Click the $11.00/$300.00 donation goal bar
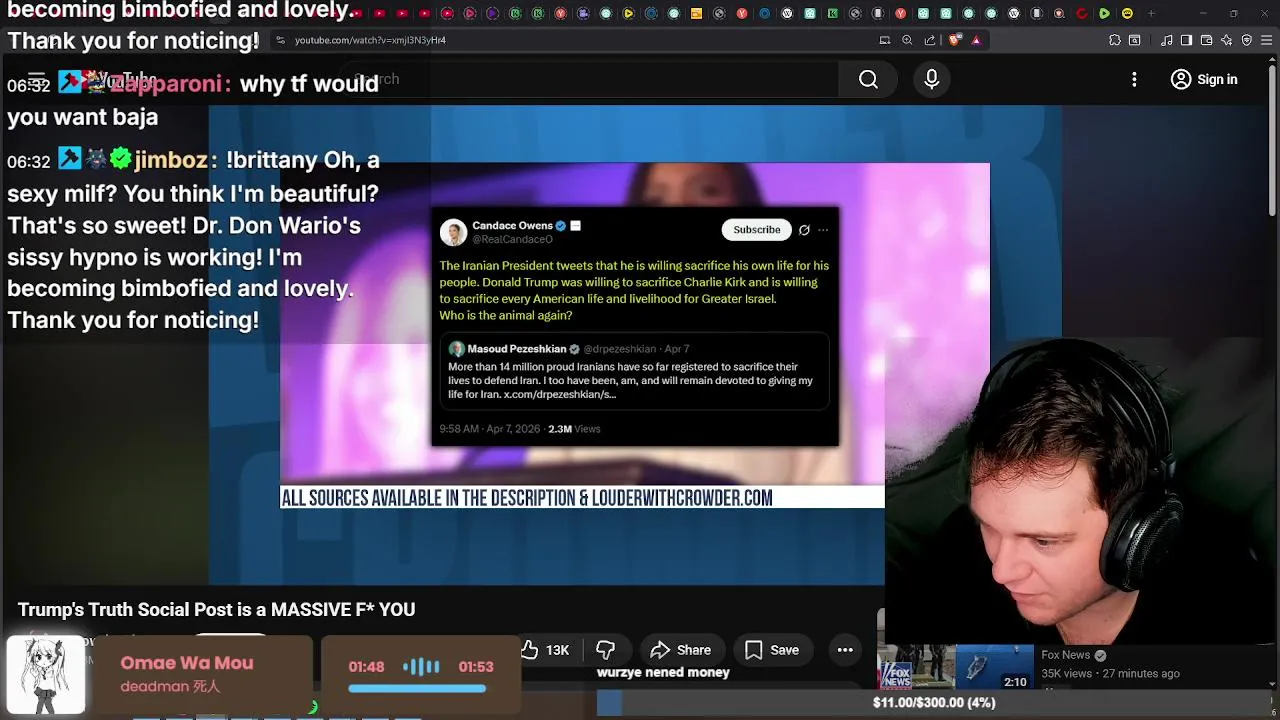This screenshot has height=720, width=1280. pyautogui.click(x=934, y=703)
